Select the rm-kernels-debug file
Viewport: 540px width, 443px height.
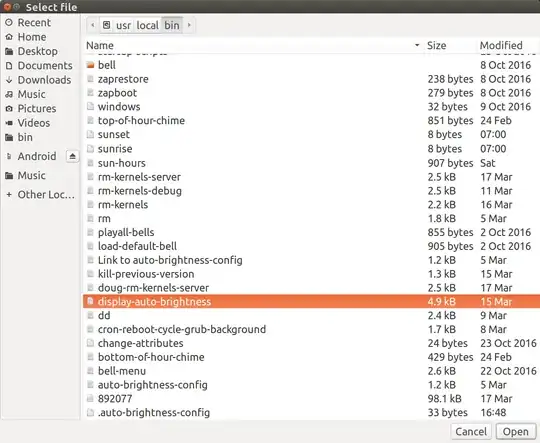coord(311,191)
